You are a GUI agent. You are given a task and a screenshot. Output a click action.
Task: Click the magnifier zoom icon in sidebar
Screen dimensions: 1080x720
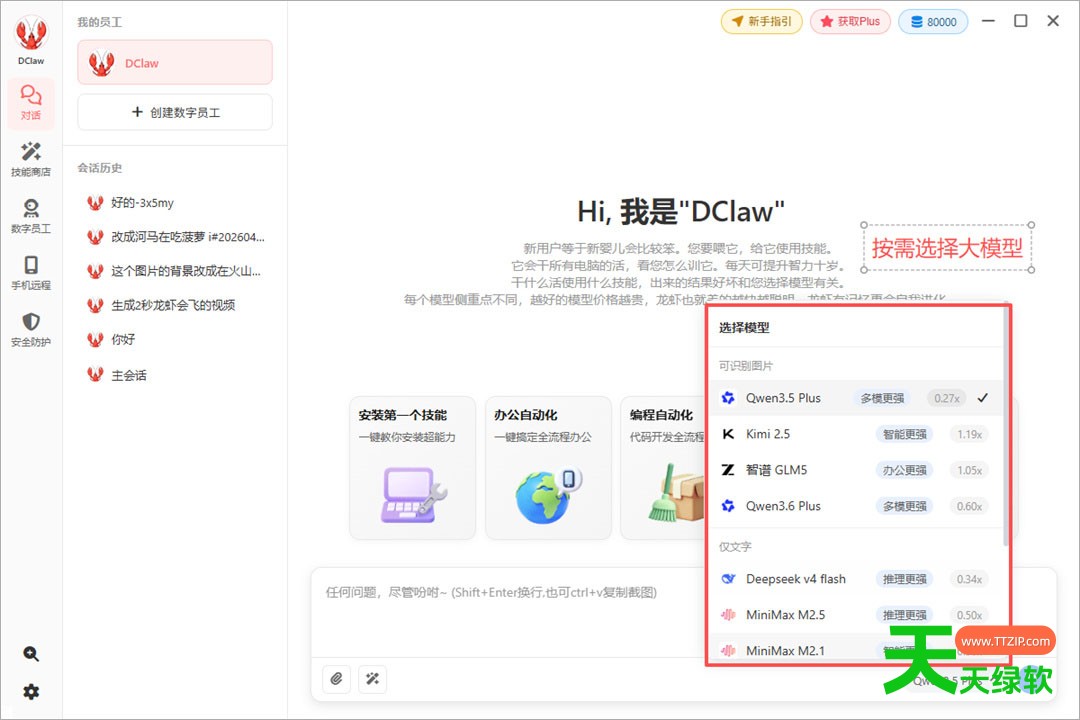coord(31,654)
